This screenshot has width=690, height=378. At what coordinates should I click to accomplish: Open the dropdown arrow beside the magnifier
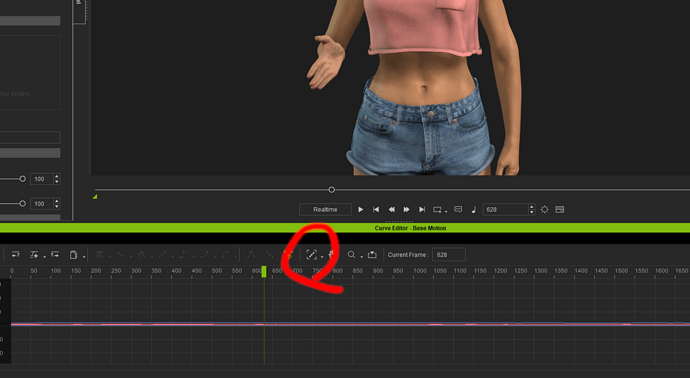click(361, 257)
